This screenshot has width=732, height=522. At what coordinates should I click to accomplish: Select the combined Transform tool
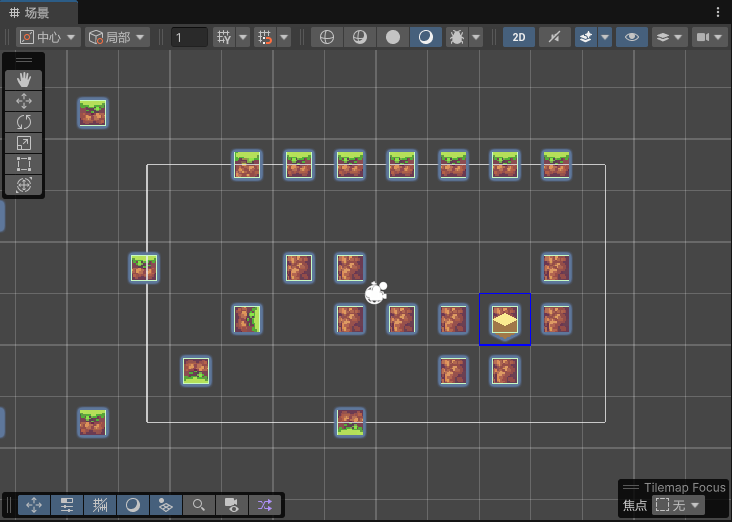point(24,185)
